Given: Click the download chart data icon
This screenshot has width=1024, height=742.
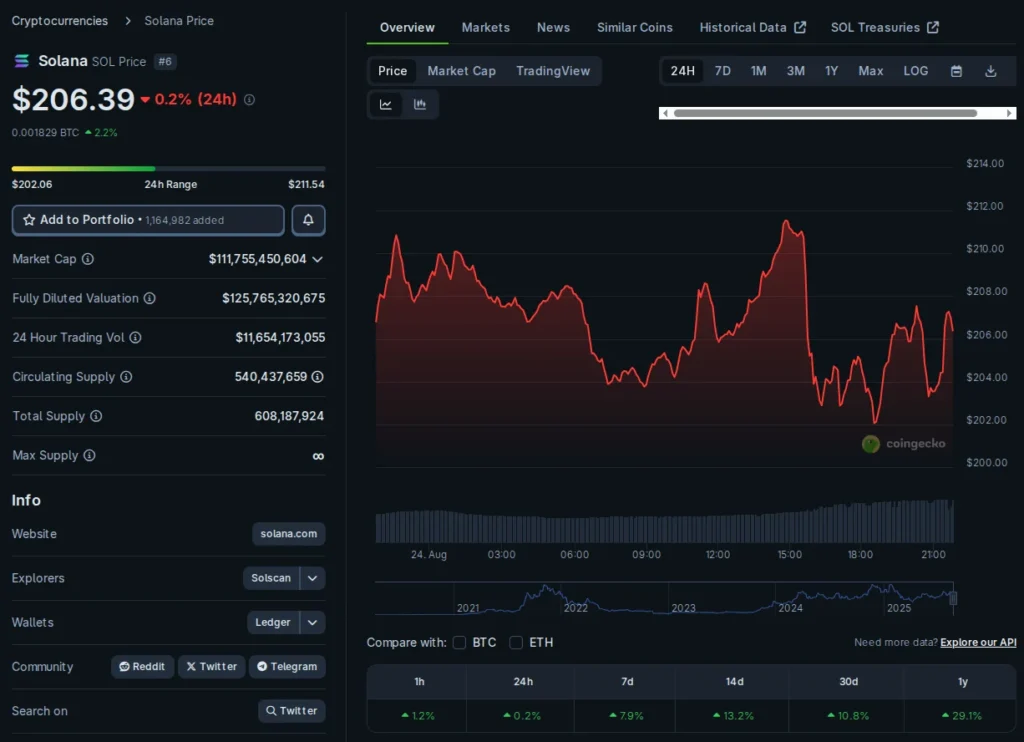Looking at the screenshot, I should [x=991, y=71].
